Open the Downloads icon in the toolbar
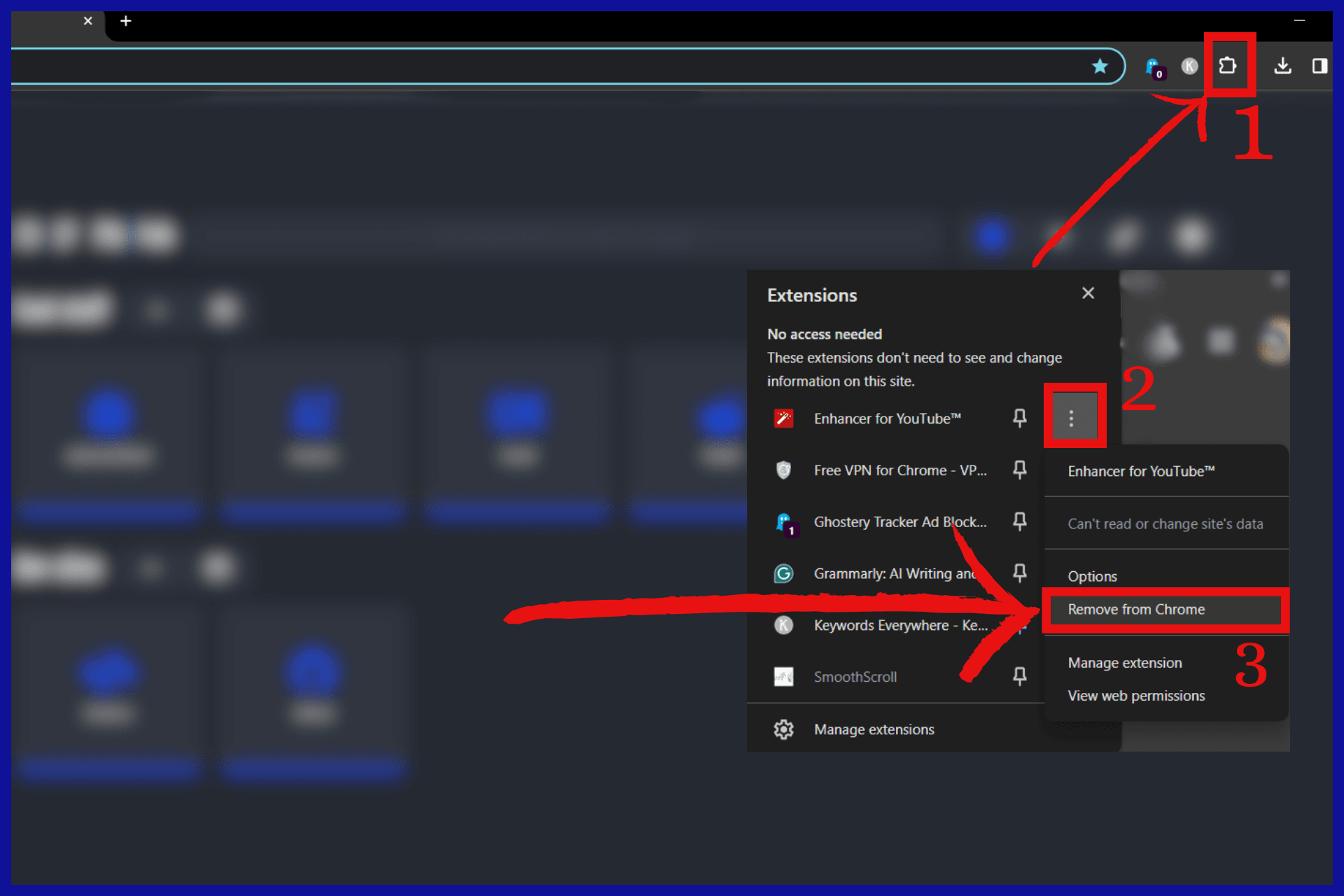This screenshot has width=1344, height=896. point(1283,65)
